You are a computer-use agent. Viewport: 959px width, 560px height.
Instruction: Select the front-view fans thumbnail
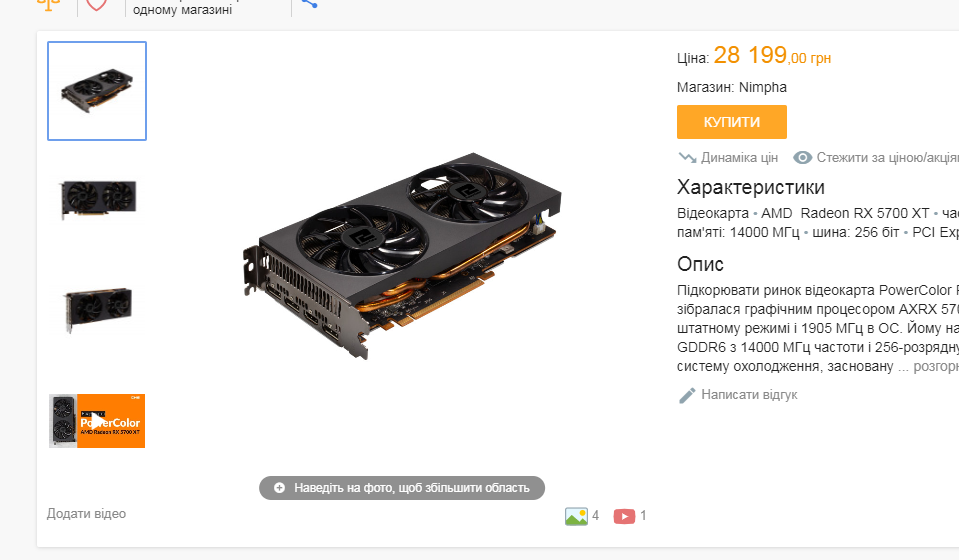(98, 199)
